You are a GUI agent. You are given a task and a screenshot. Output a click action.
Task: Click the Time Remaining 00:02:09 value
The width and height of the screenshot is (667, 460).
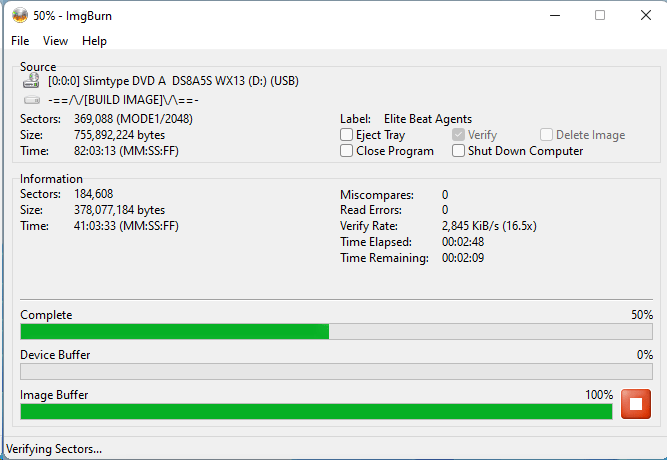click(x=463, y=258)
